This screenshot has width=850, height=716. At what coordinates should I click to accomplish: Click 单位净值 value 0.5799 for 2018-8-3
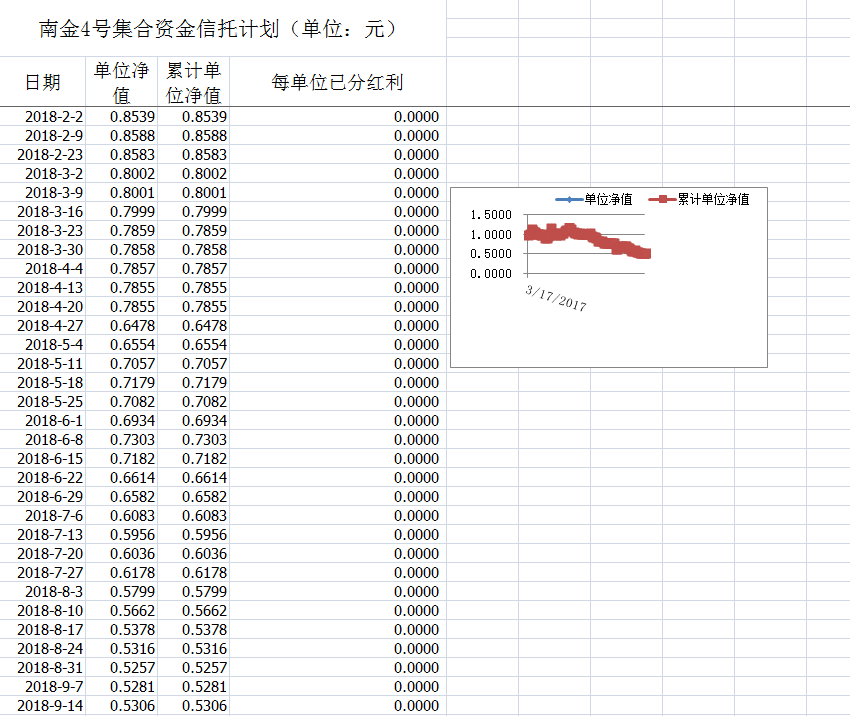point(121,591)
